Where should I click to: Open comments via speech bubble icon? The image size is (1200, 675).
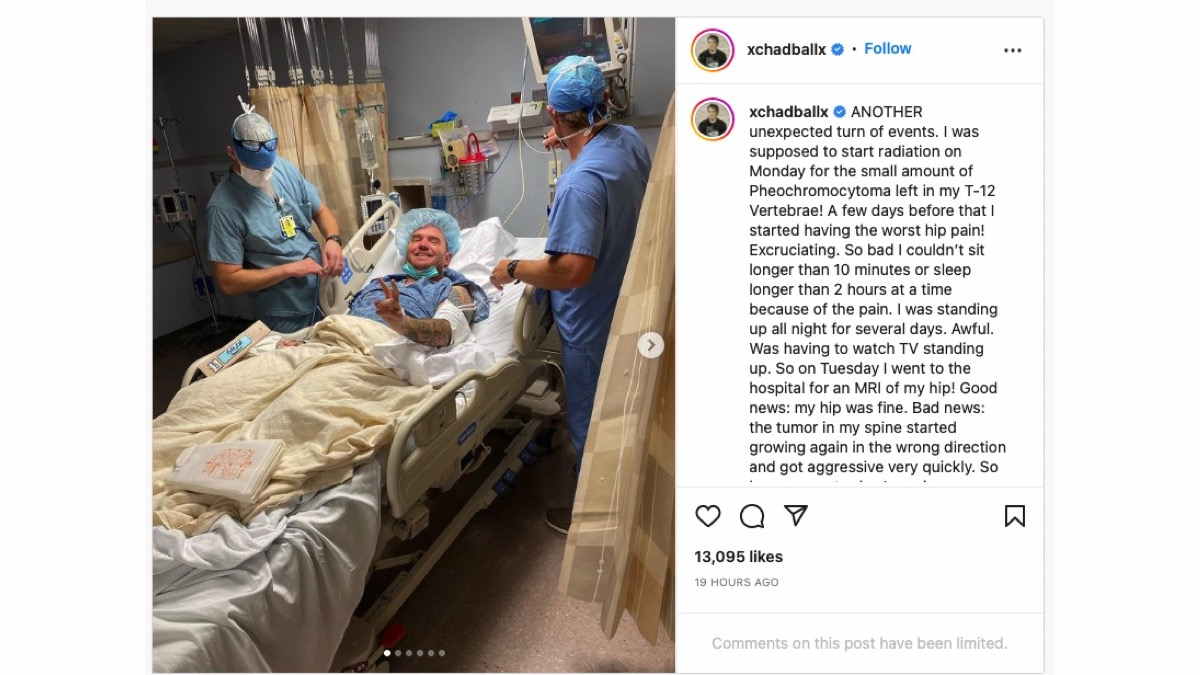[752, 516]
